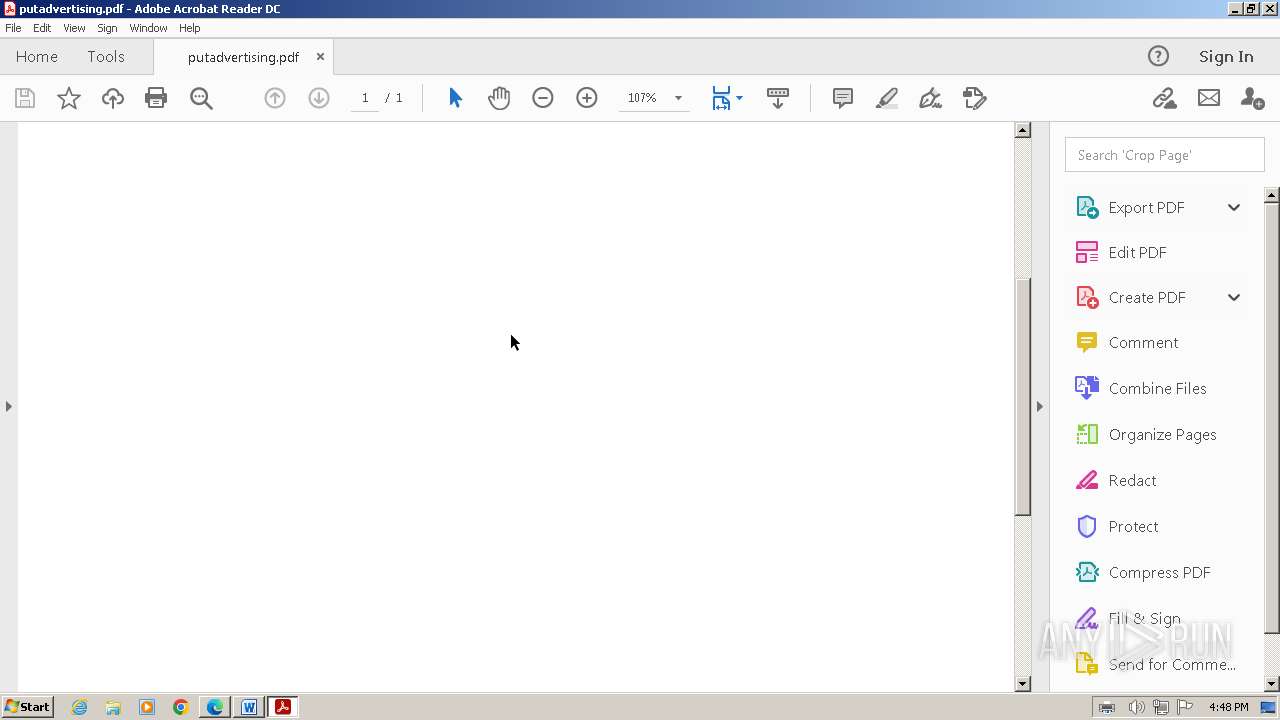Open the fit page options icon
Viewport: 1280px width, 720px height.
(722, 98)
